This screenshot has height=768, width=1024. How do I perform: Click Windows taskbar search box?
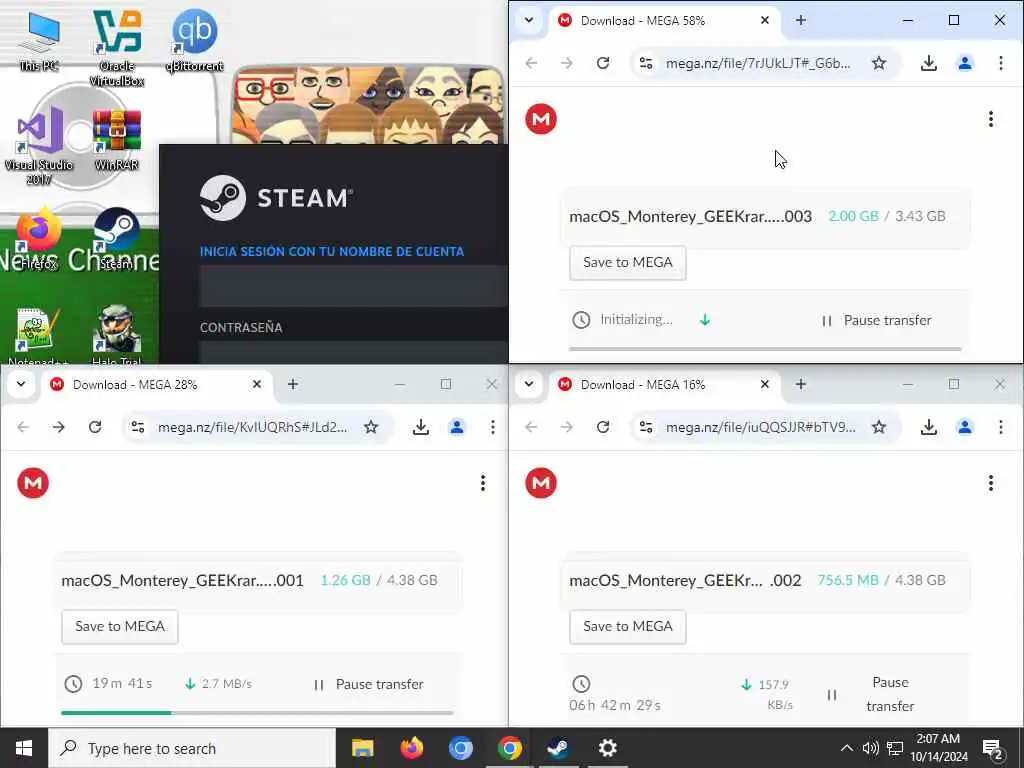192,748
